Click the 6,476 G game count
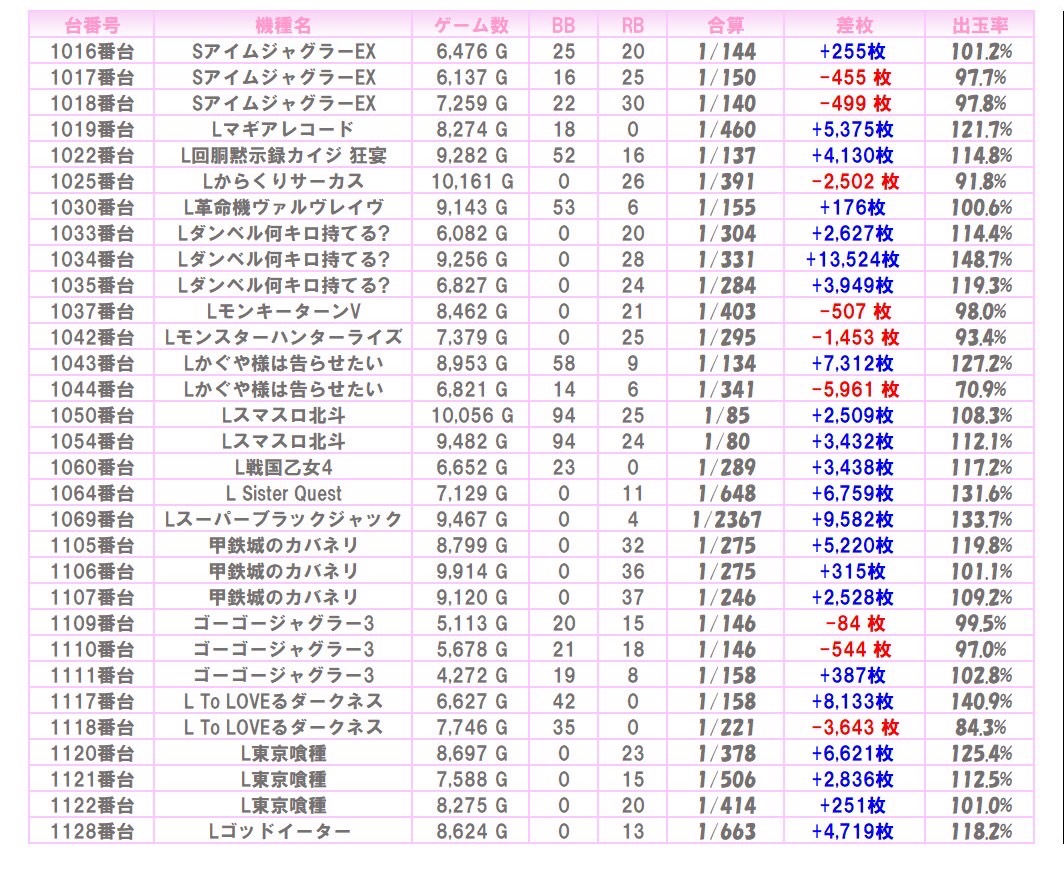Image resolution: width=1064 pixels, height=870 pixels. pos(472,52)
